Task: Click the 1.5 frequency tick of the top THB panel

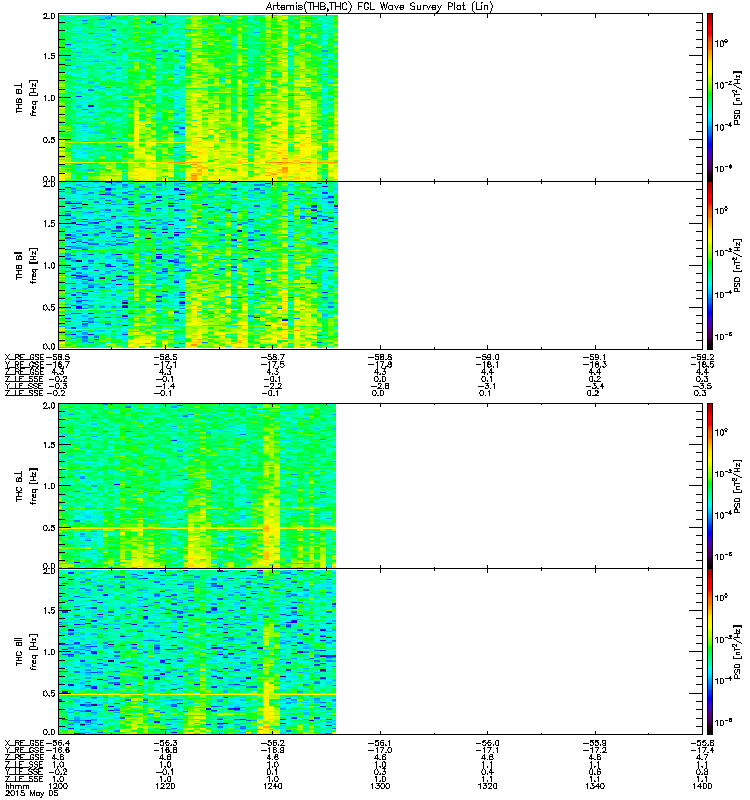Action: tap(49, 56)
